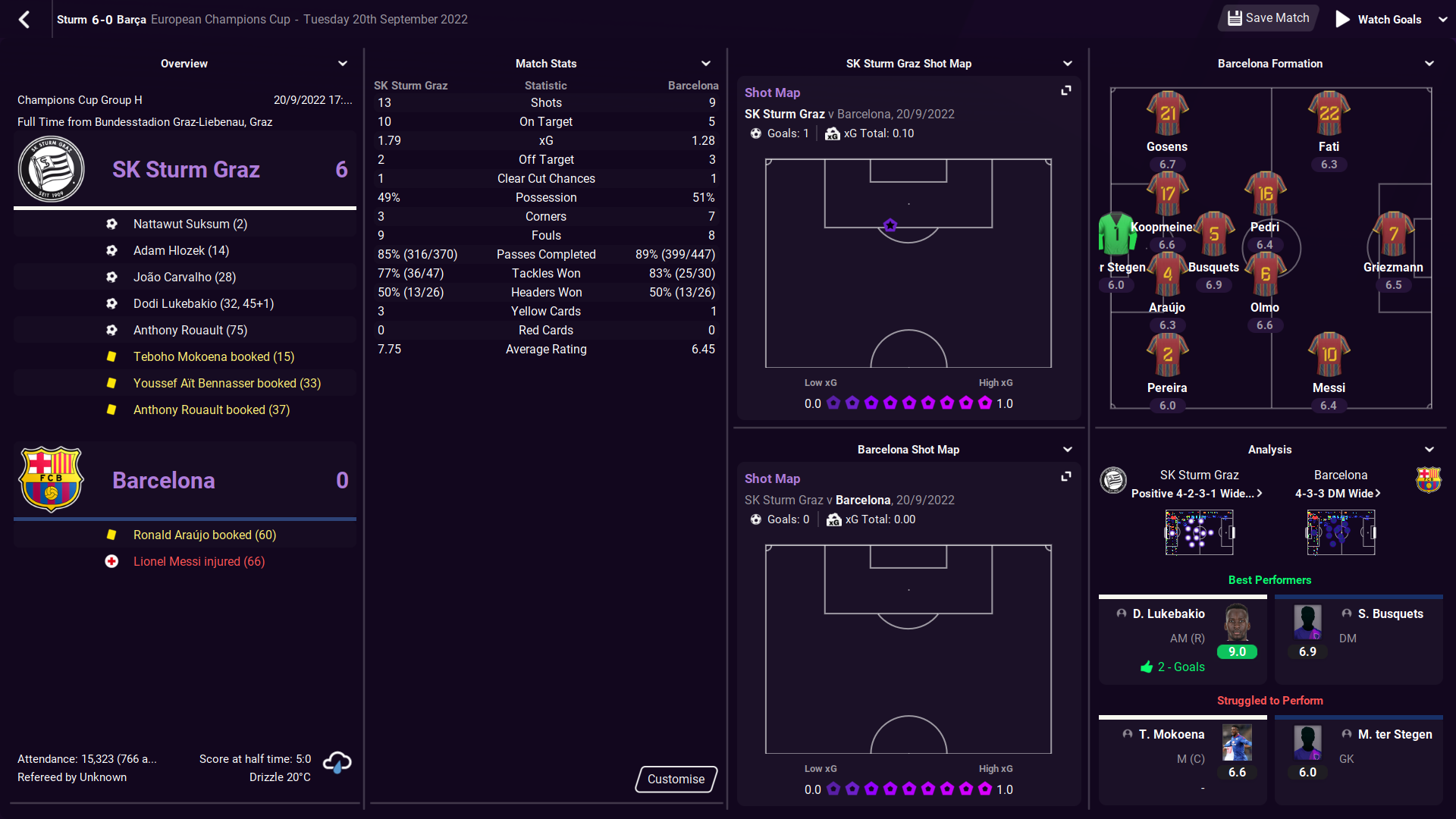Click the Barcelona team name in overview
Screen dimensions: 1456x819
point(164,480)
